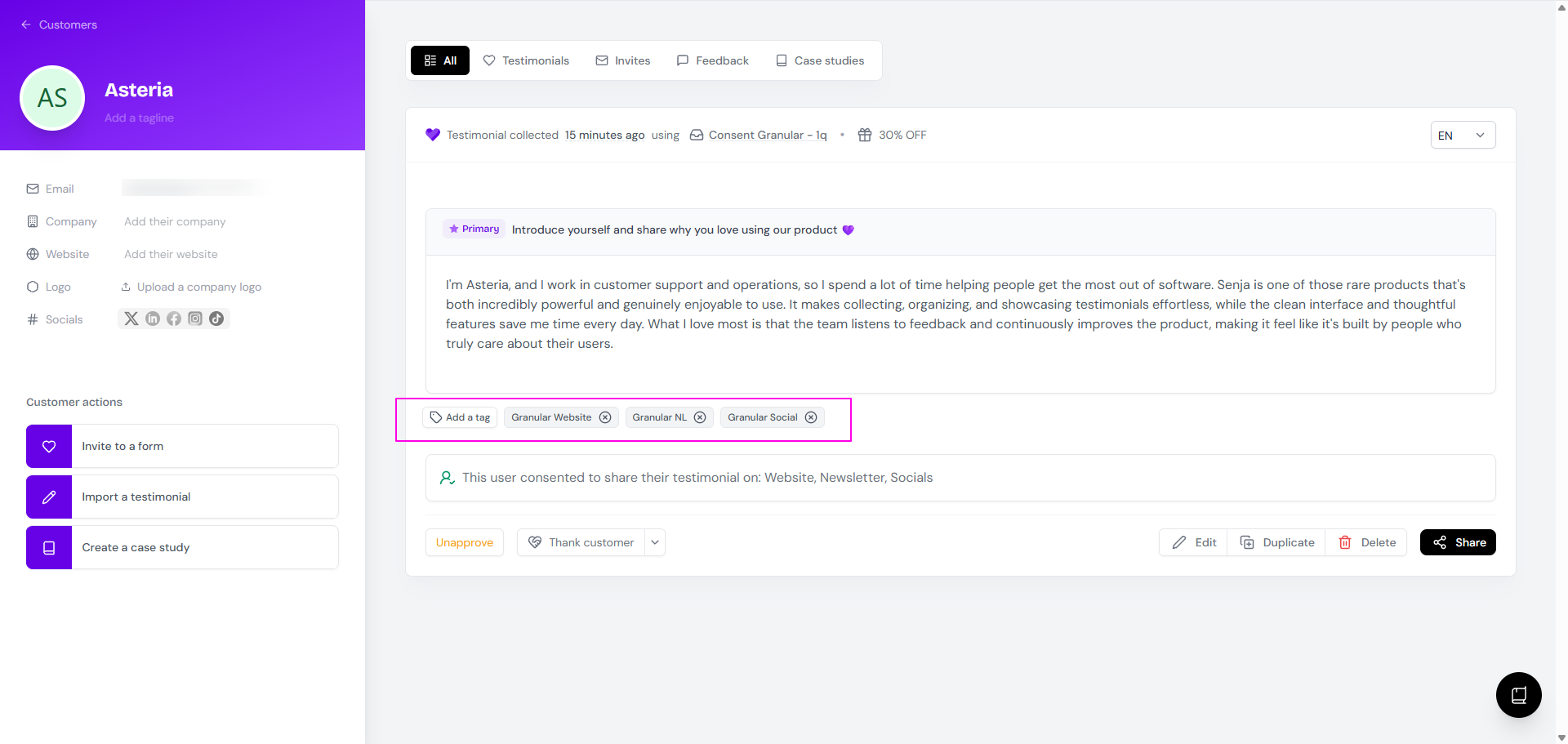
Task: Click the consent notice text
Action: (x=697, y=478)
